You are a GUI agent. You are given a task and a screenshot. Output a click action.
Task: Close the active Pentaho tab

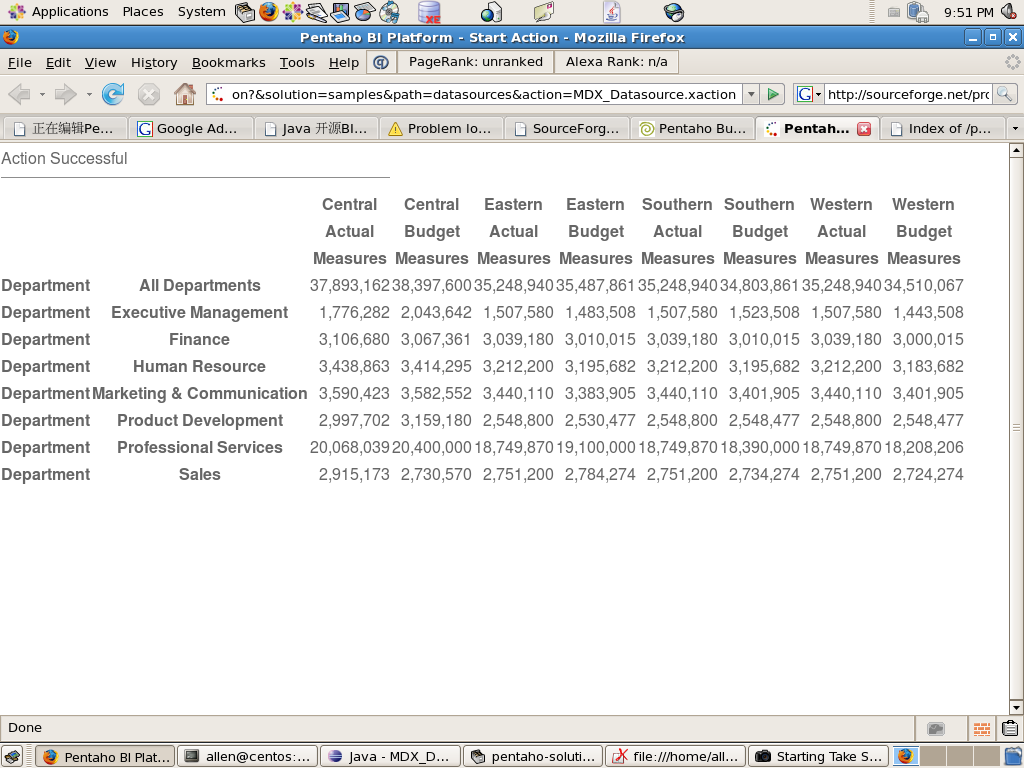click(864, 129)
